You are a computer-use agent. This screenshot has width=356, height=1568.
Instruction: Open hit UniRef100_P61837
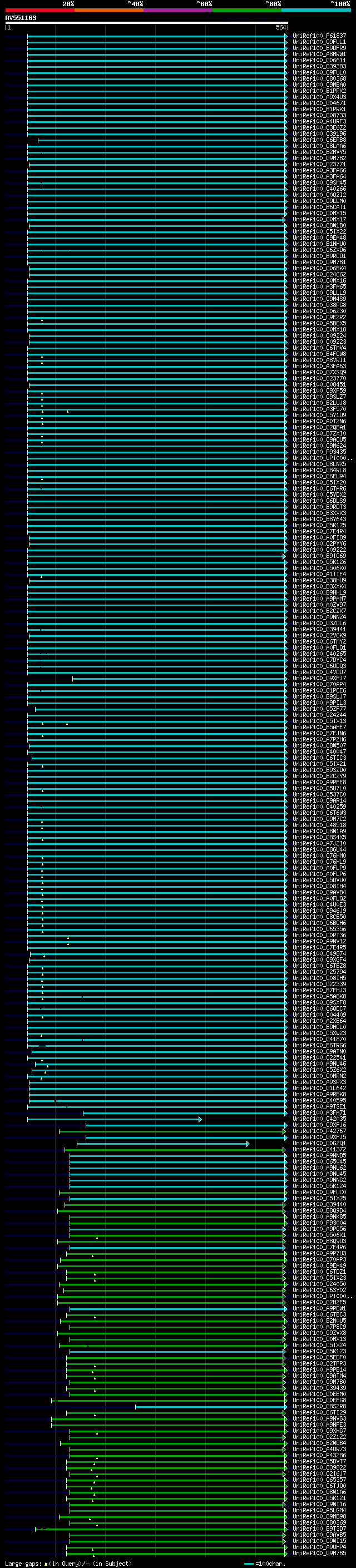(x=319, y=36)
